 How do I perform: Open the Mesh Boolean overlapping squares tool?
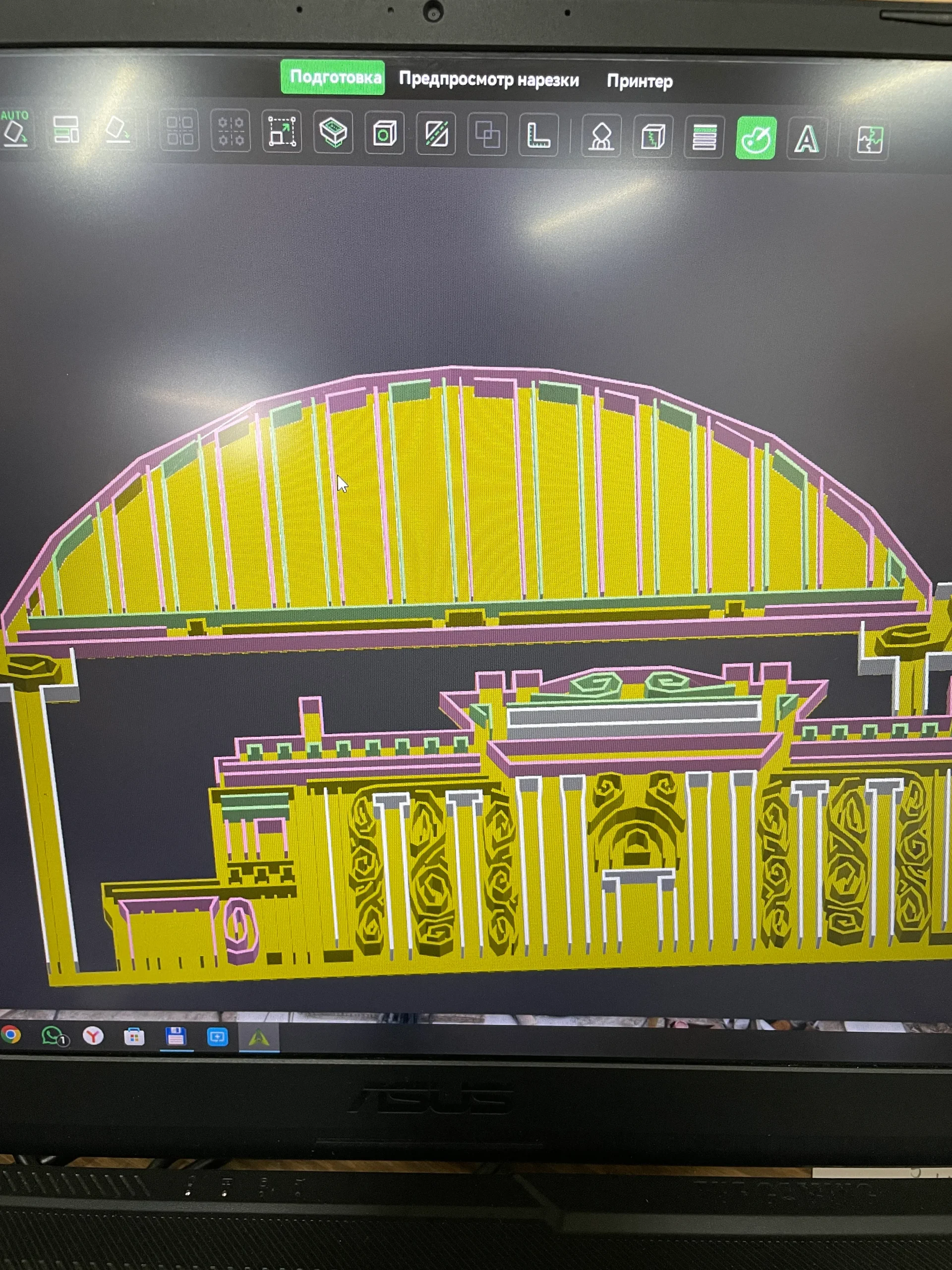point(487,135)
